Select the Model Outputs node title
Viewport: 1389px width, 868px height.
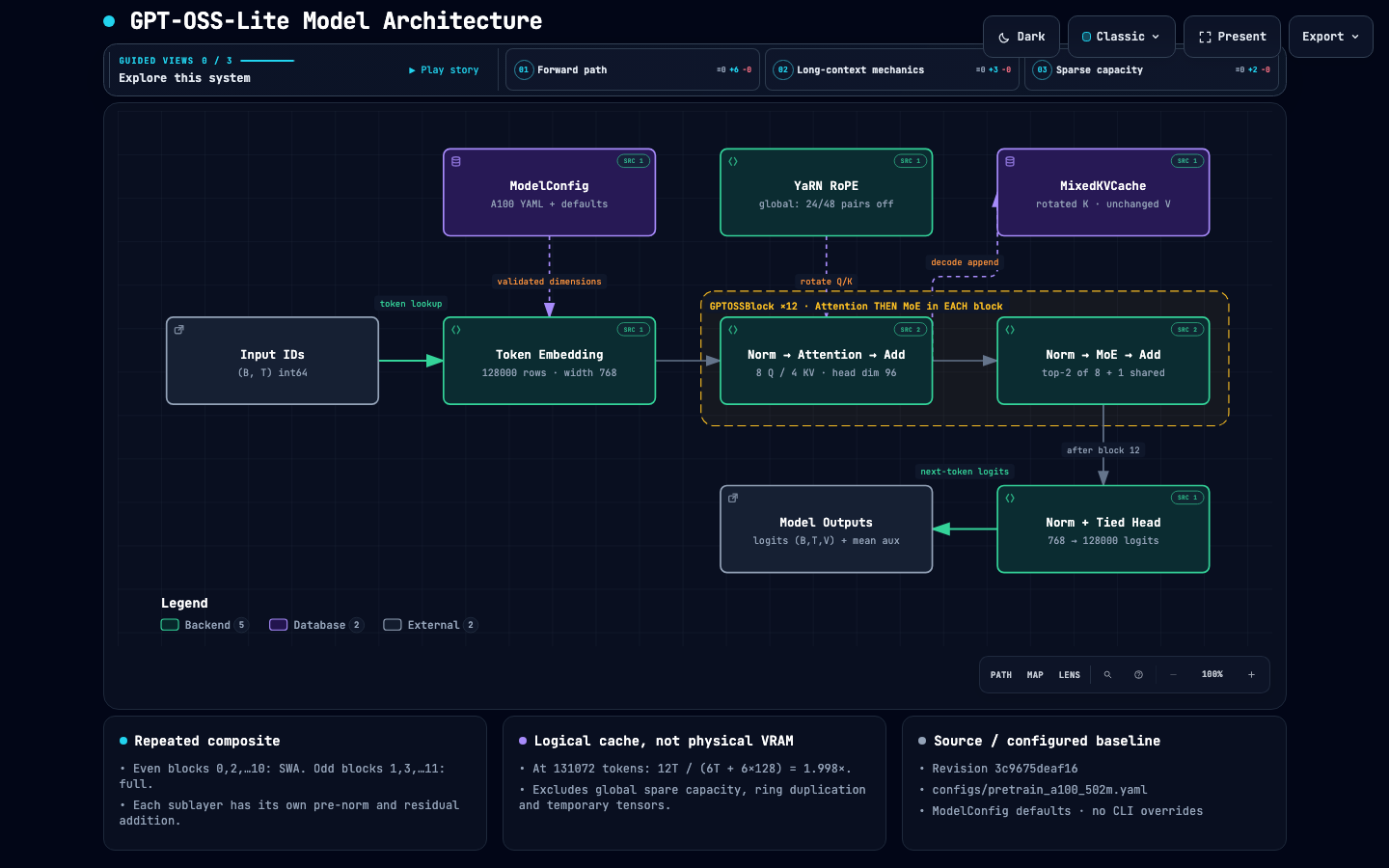click(827, 523)
